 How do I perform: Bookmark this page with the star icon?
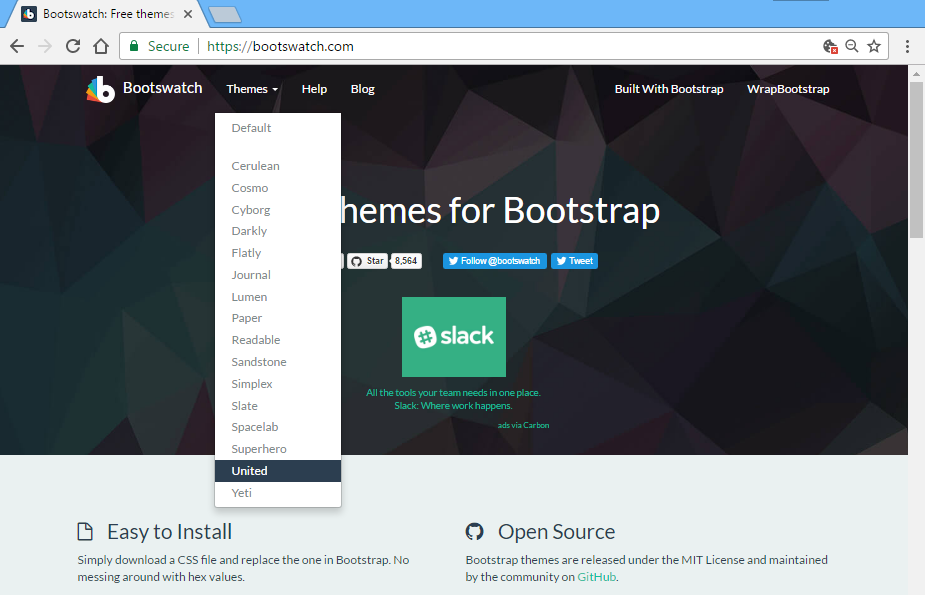pos(874,46)
